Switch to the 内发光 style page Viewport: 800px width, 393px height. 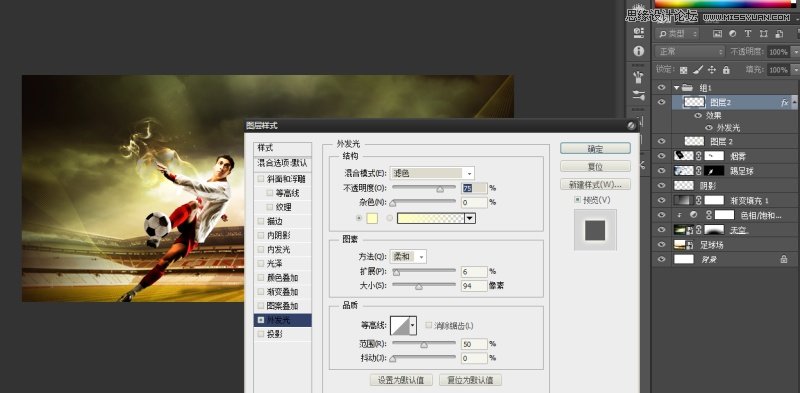tap(279, 250)
